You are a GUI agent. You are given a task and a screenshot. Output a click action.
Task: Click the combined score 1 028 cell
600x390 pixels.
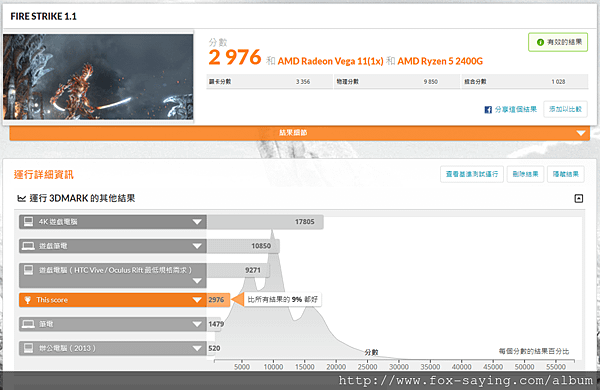point(525,82)
